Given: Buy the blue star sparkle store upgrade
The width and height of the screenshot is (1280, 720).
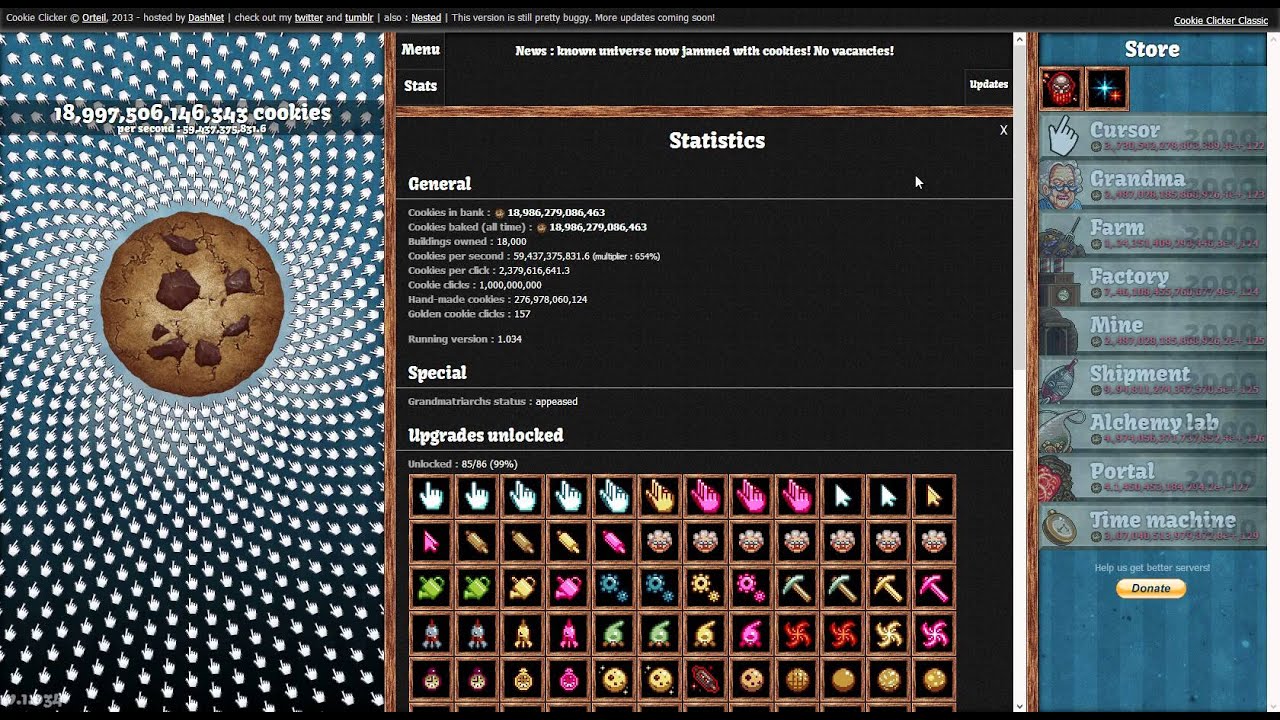Looking at the screenshot, I should point(1106,89).
